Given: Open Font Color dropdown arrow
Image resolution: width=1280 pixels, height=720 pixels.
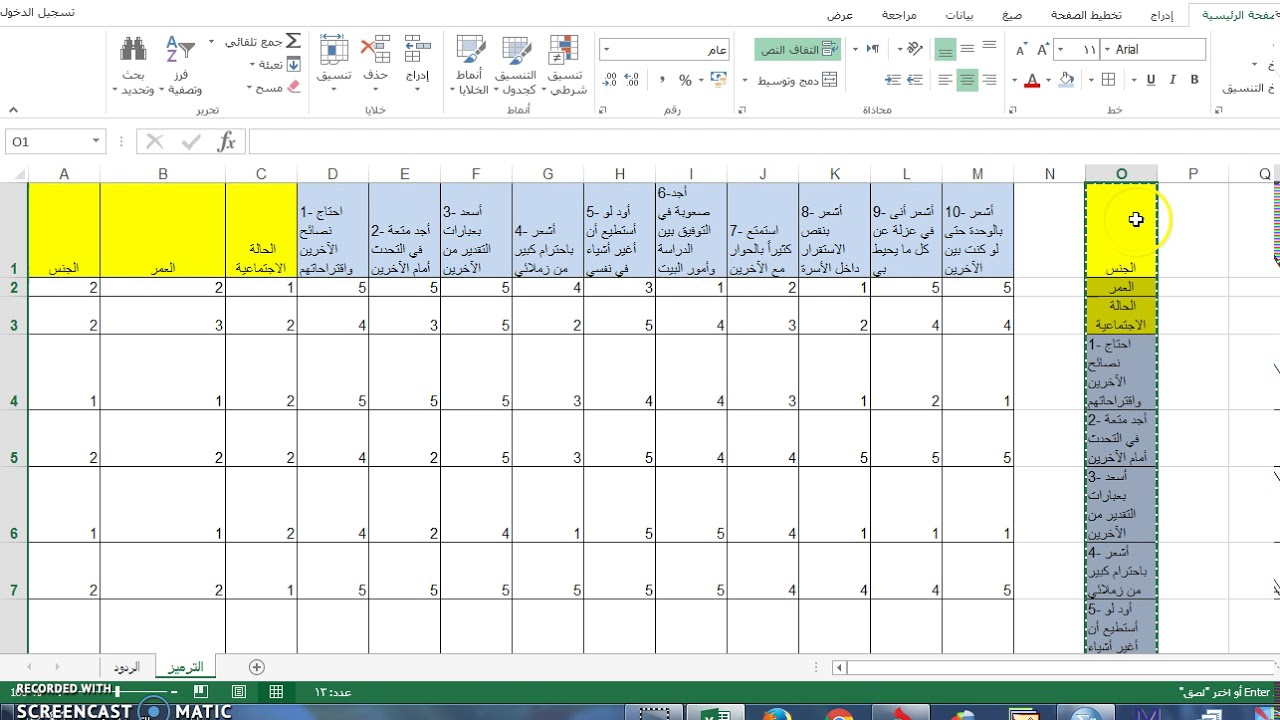Looking at the screenshot, I should (x=1014, y=80).
